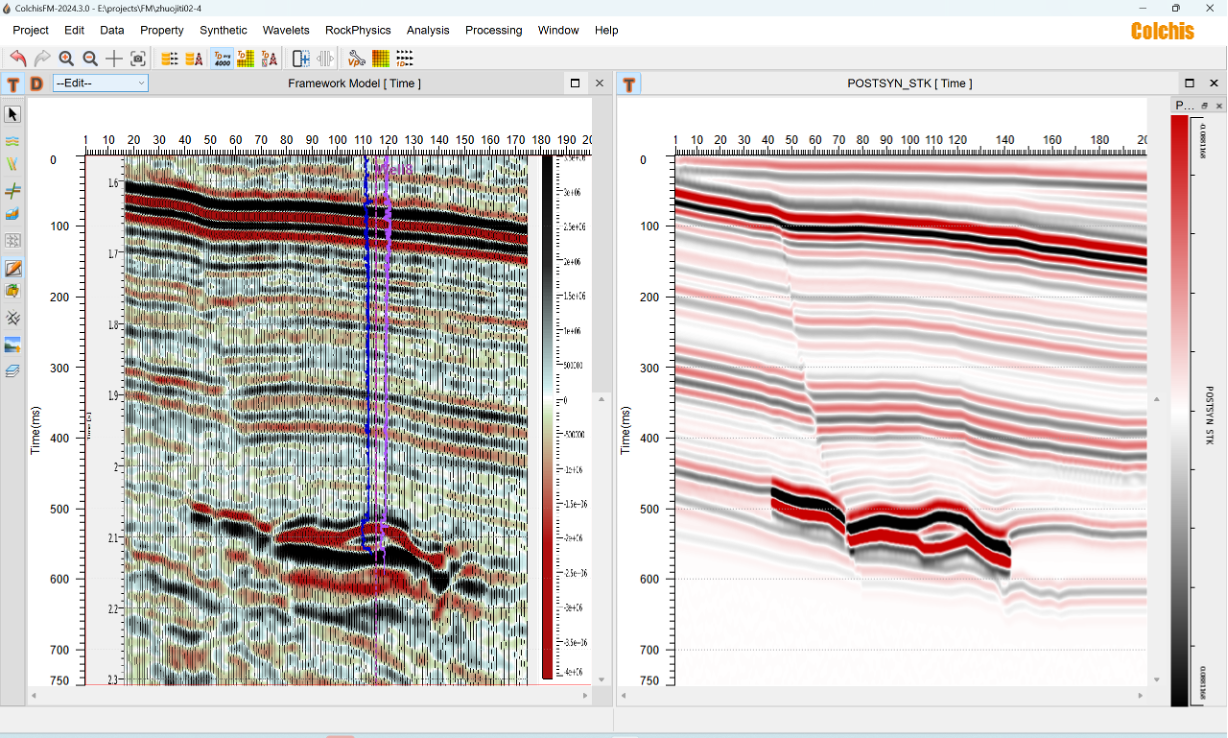1228x738 pixels.
Task: Click the T button in POSTSYN_STK panel
Action: click(629, 84)
